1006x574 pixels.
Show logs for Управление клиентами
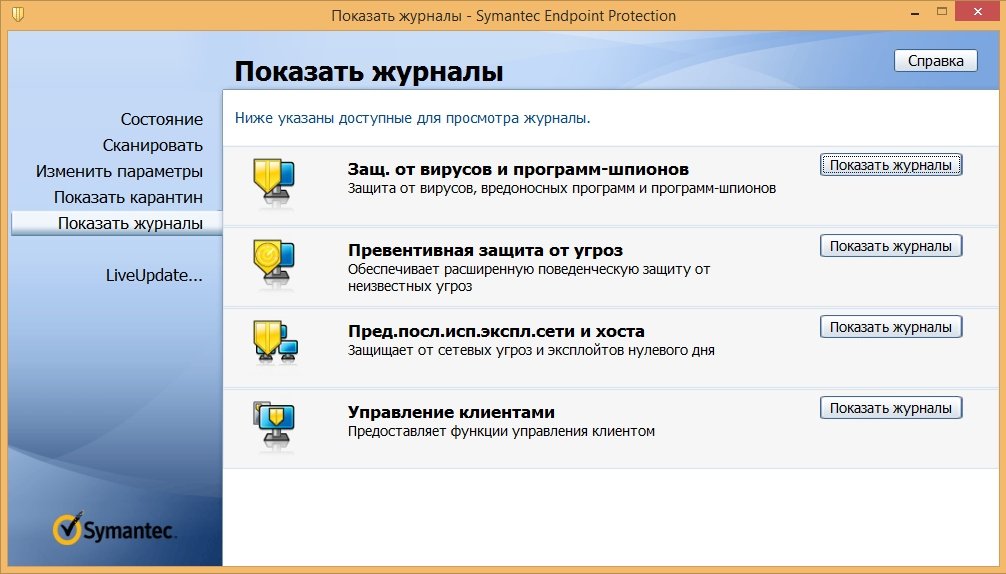(x=891, y=408)
